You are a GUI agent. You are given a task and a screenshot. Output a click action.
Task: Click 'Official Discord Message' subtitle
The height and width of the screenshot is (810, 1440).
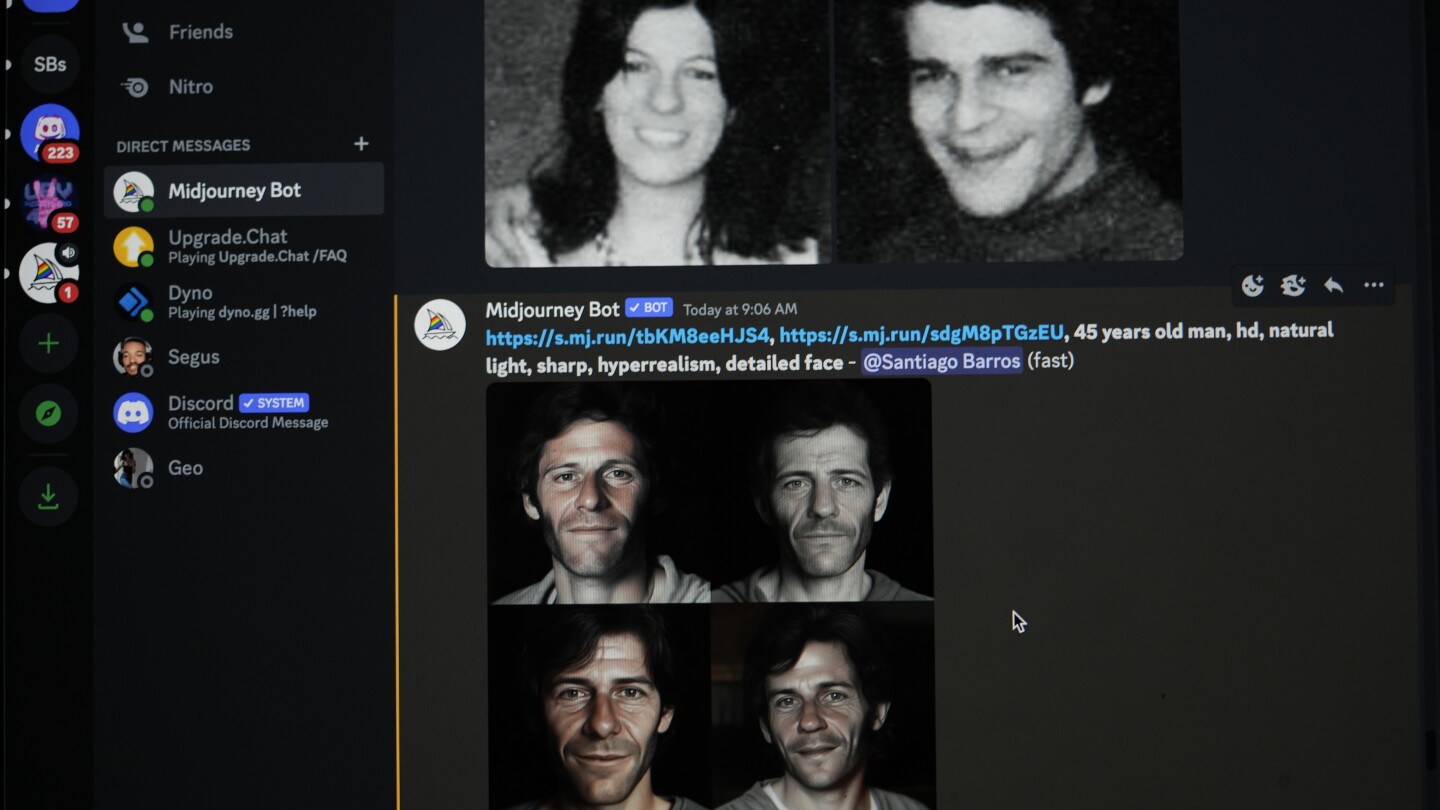(x=248, y=423)
